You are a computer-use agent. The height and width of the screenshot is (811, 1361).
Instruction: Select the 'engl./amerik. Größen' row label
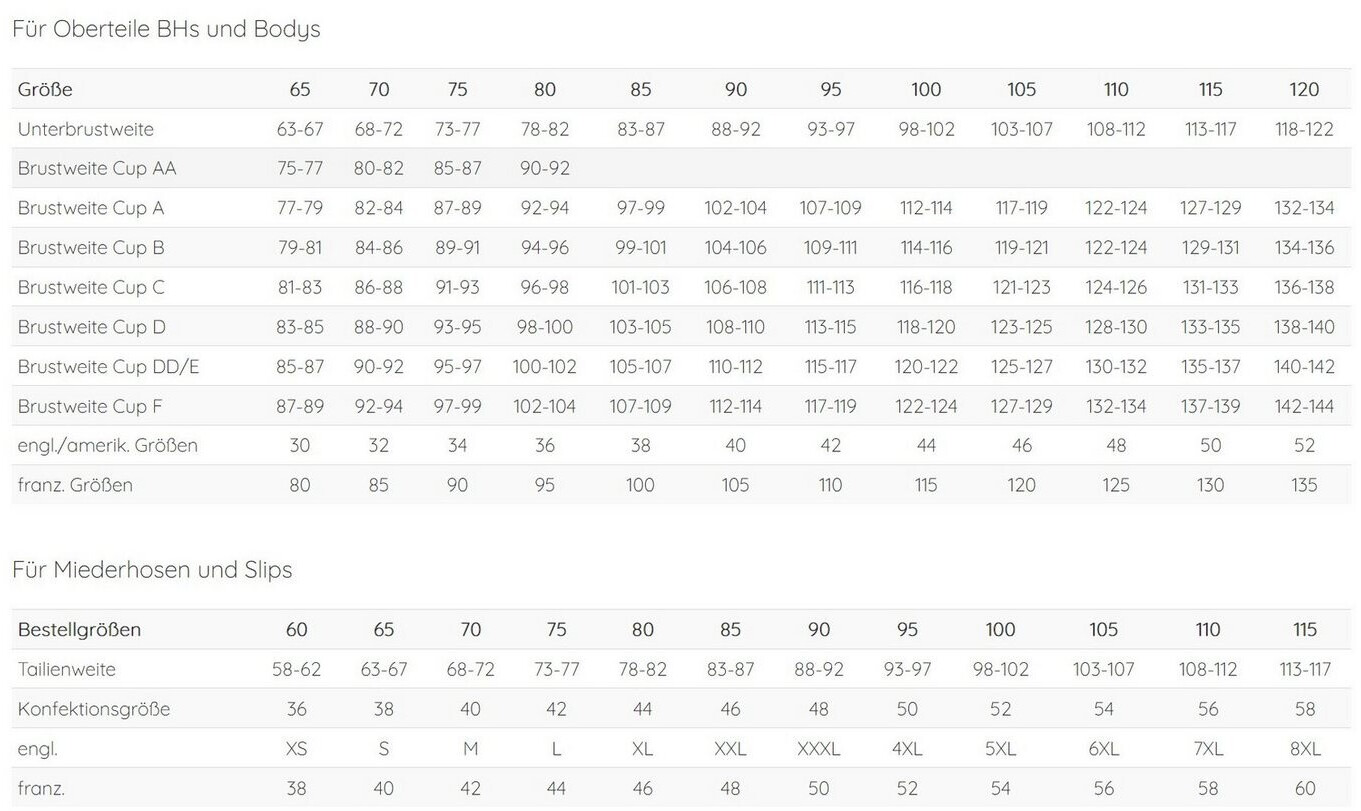[108, 445]
